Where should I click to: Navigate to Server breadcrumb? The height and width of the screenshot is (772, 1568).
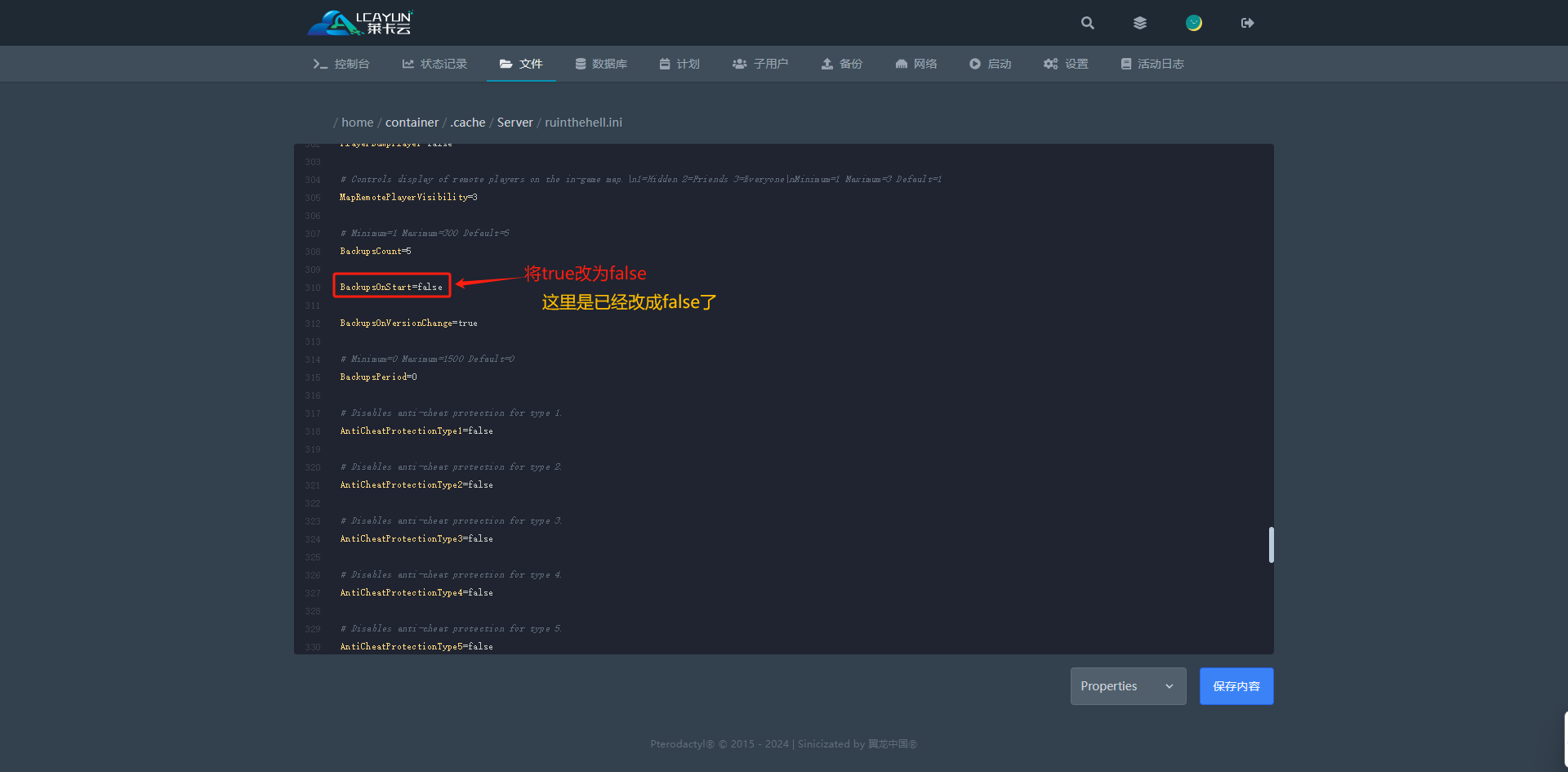click(x=514, y=123)
